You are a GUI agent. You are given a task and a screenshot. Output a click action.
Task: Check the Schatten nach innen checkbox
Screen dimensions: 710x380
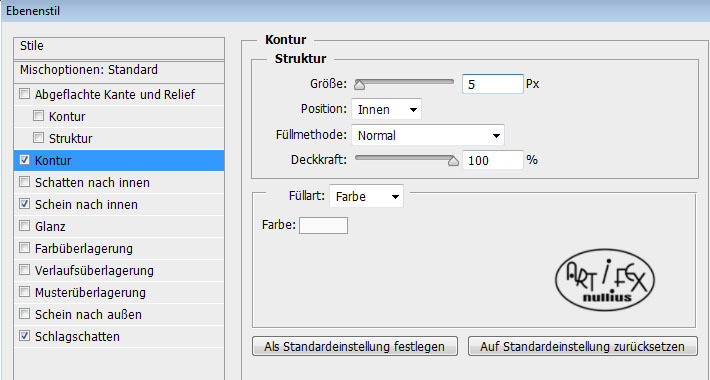(x=24, y=182)
